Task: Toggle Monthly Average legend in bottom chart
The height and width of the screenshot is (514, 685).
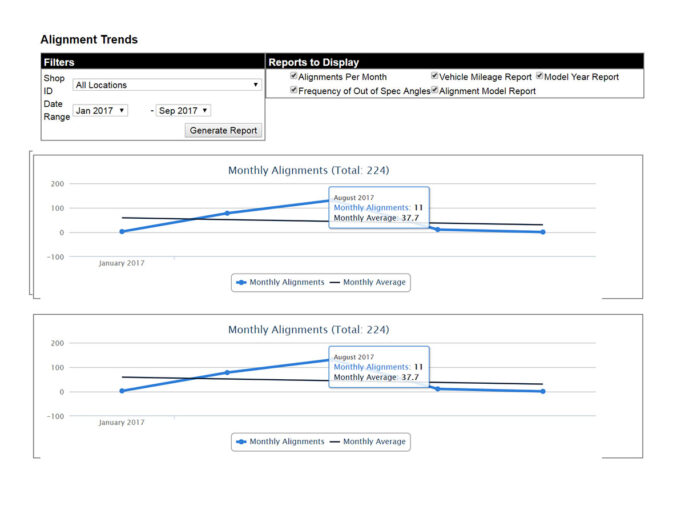Action: coord(367,441)
